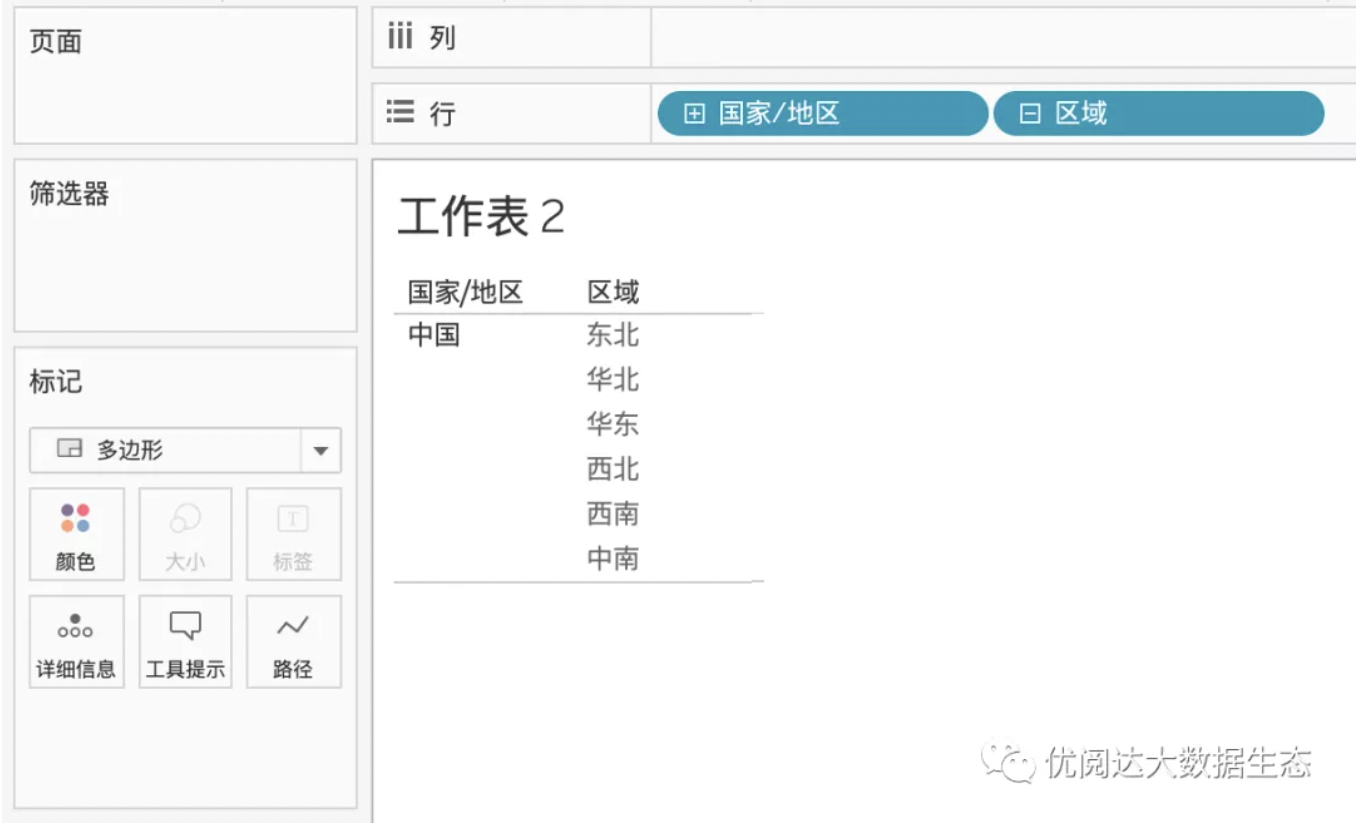Click the Path (路径) mark card
1360x826 pixels.
pos(293,642)
